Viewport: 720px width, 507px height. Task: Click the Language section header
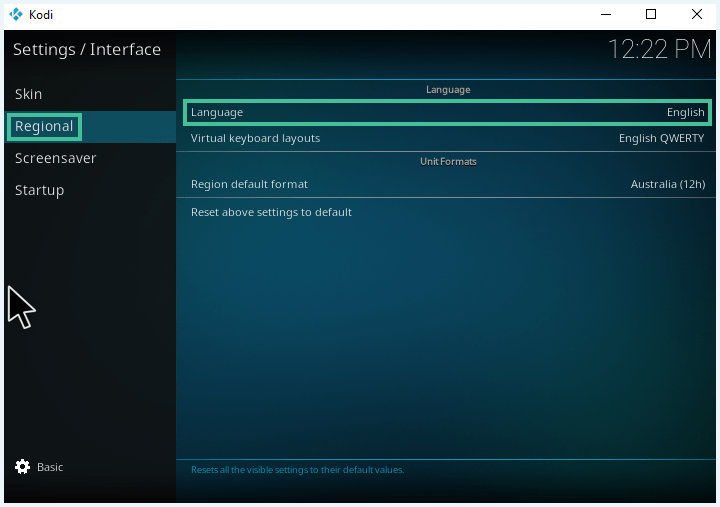tap(448, 90)
